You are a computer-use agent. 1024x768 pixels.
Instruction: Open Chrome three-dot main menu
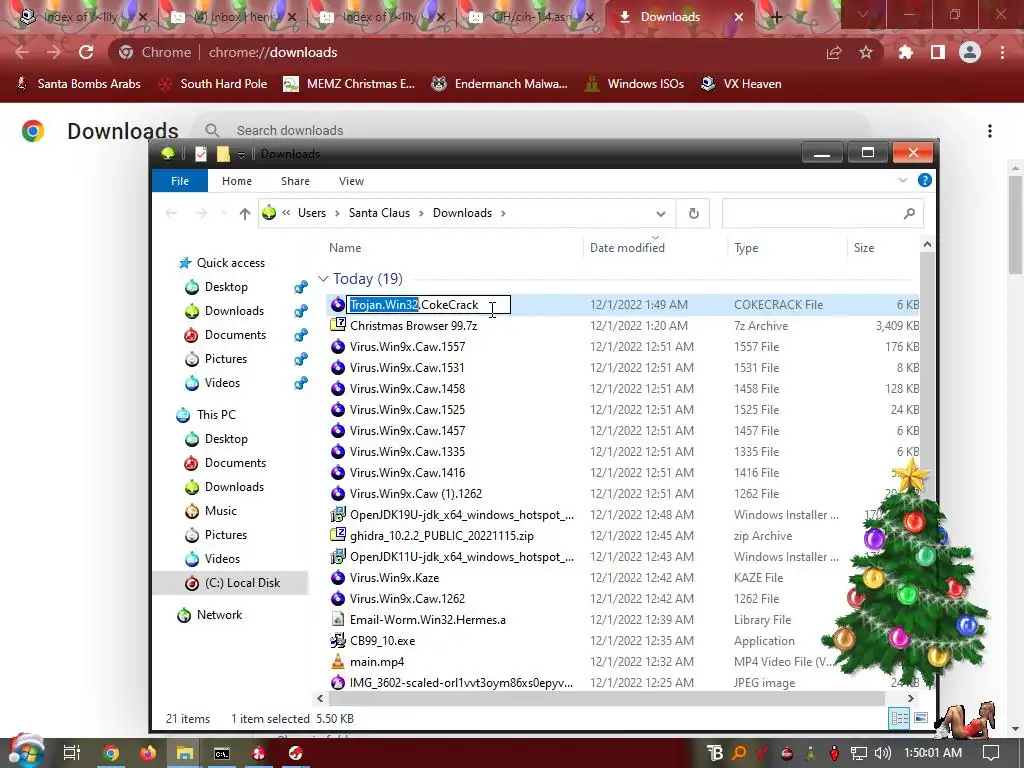(1002, 52)
